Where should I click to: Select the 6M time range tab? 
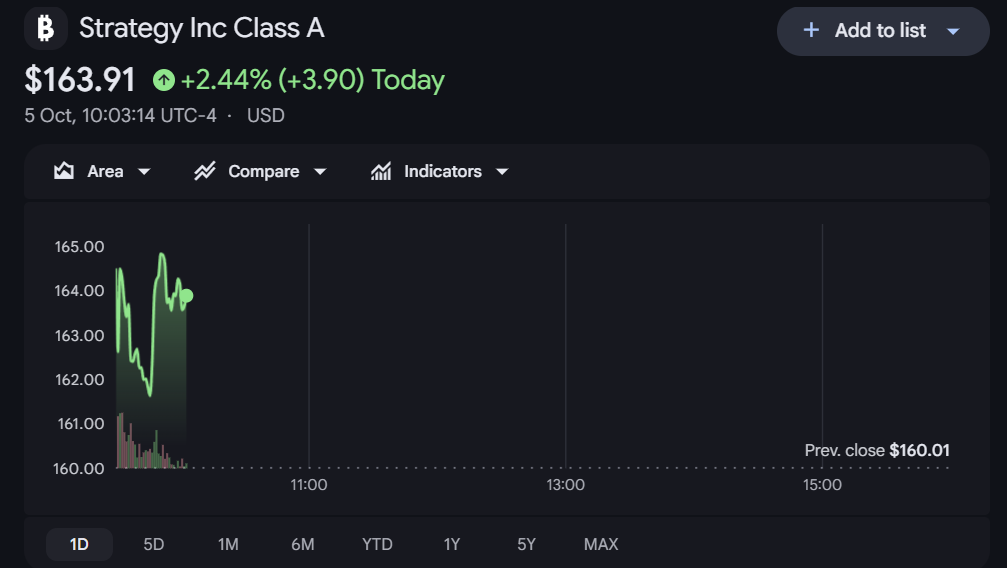pos(302,544)
